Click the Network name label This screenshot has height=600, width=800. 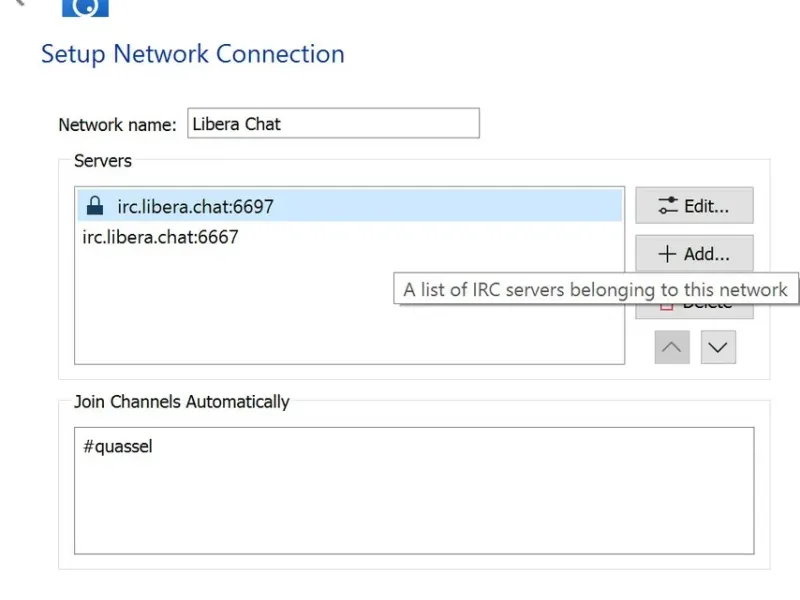tap(117, 125)
